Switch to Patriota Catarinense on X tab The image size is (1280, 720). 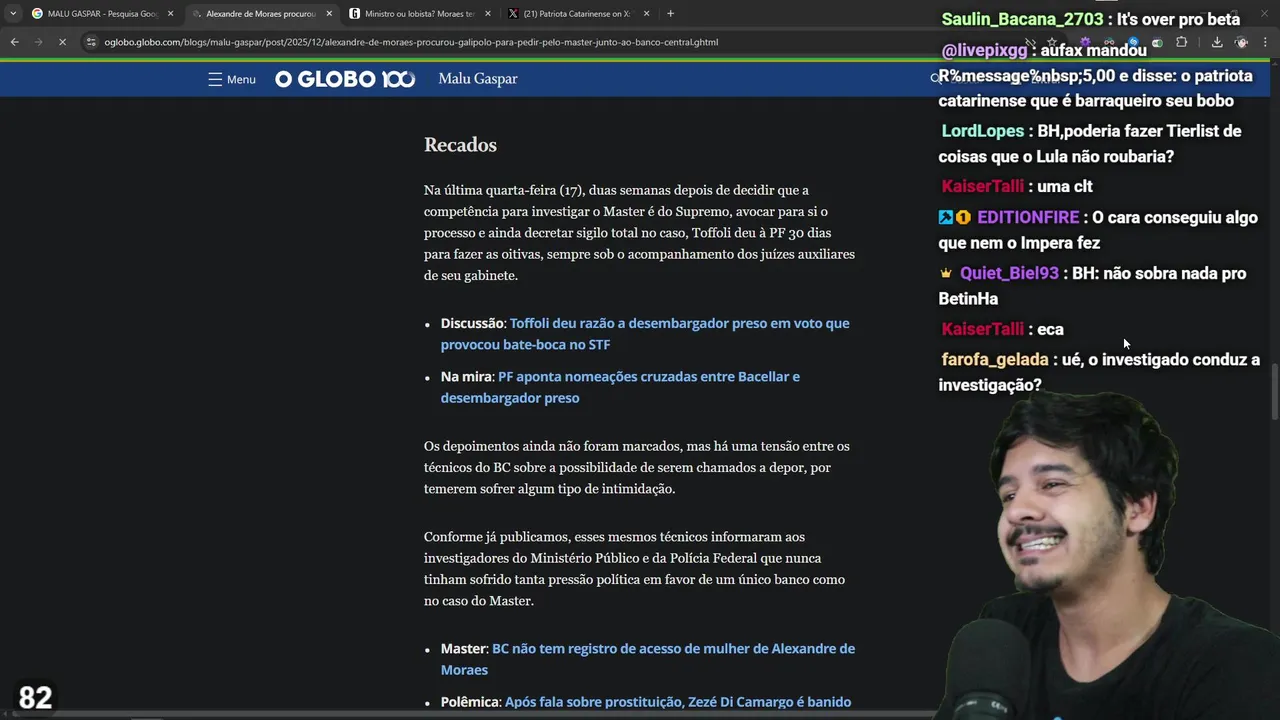579,14
